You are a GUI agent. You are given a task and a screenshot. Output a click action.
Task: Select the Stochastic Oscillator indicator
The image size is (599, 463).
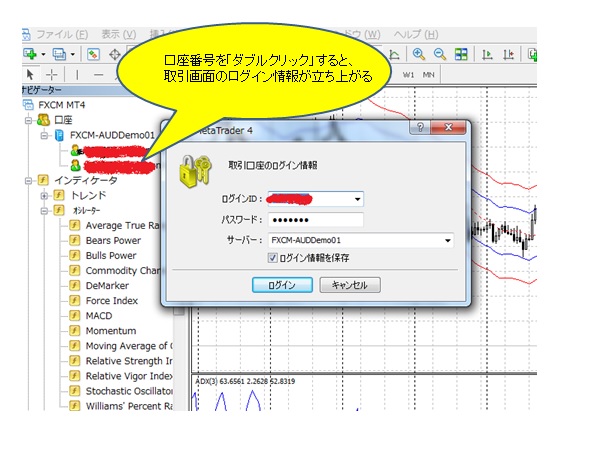pyautogui.click(x=129, y=391)
